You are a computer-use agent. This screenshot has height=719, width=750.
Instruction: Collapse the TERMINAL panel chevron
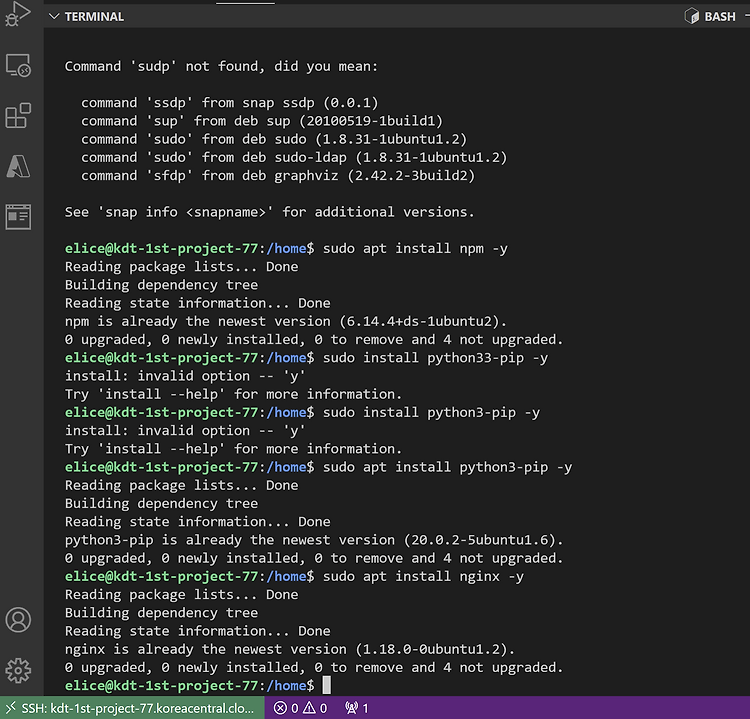[x=54, y=17]
